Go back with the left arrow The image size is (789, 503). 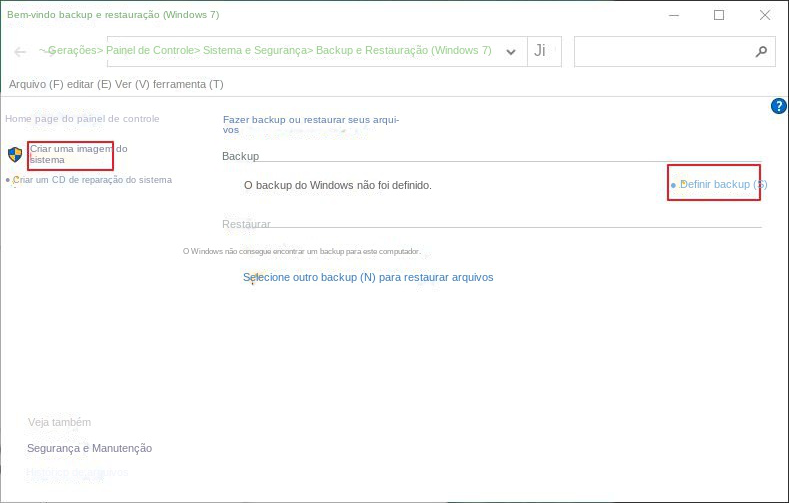[20, 51]
